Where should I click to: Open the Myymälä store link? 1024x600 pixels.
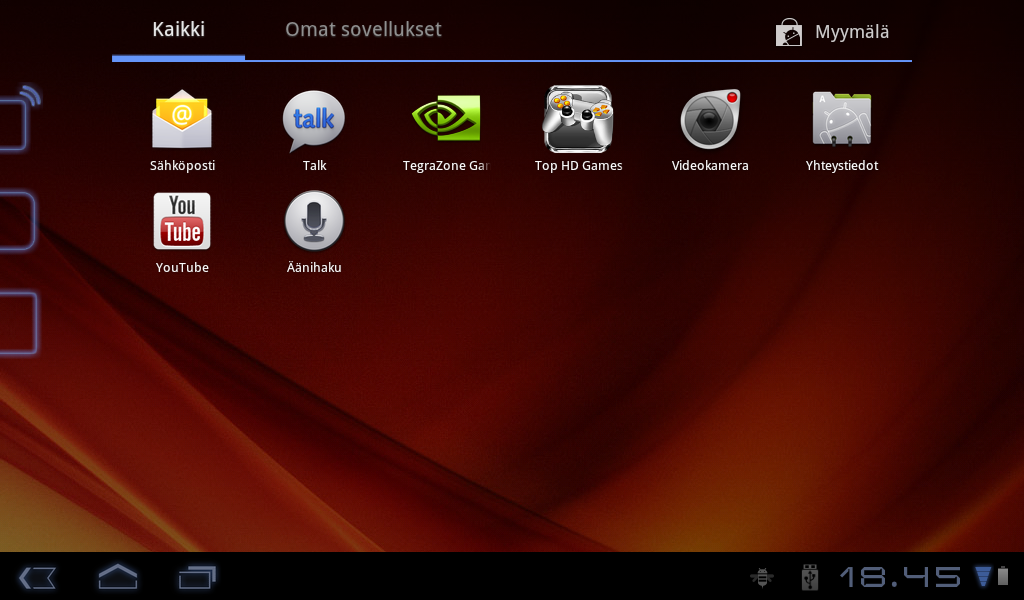[x=833, y=32]
